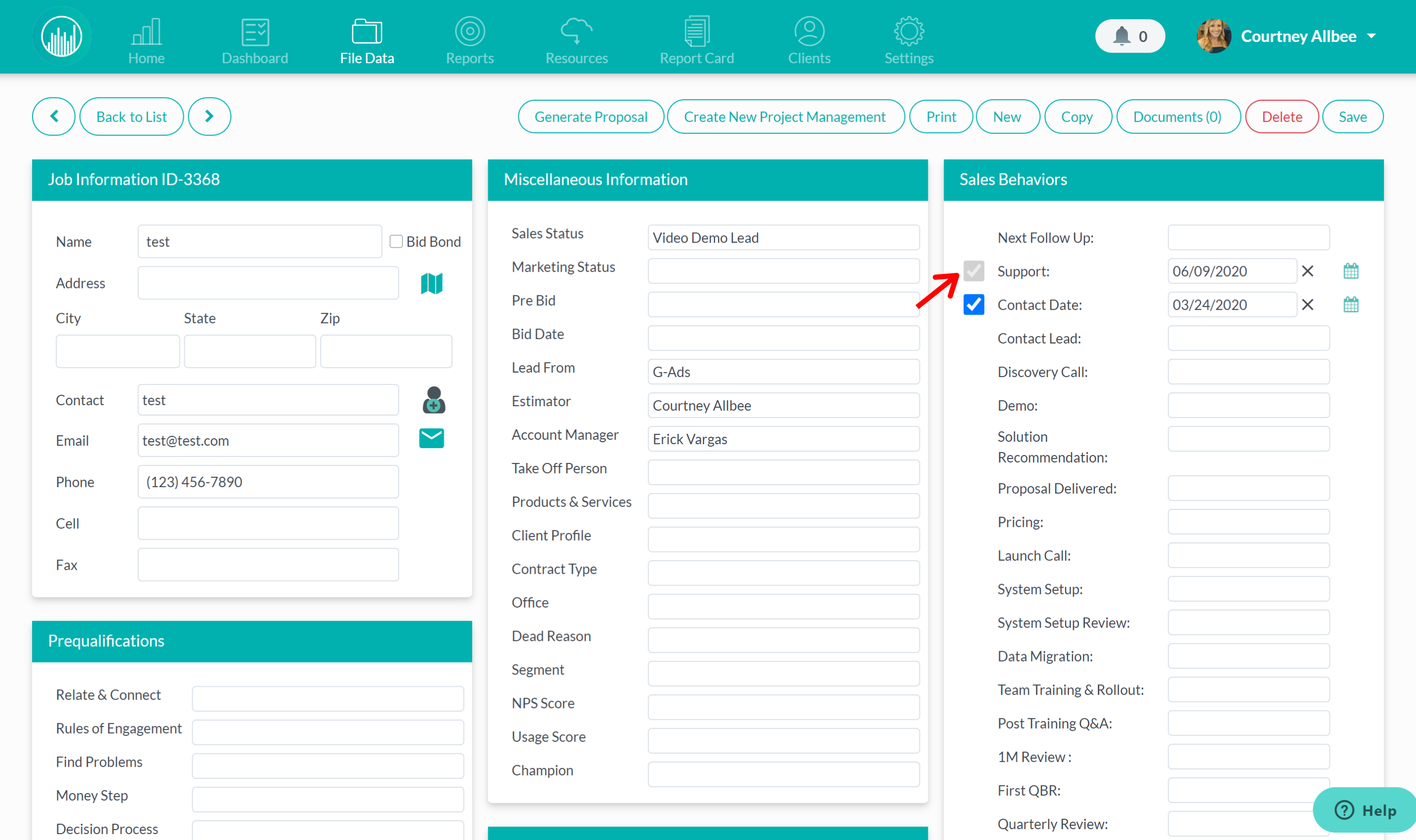Click the app logo in the header
Screen dimensions: 1416x840
[62, 37]
